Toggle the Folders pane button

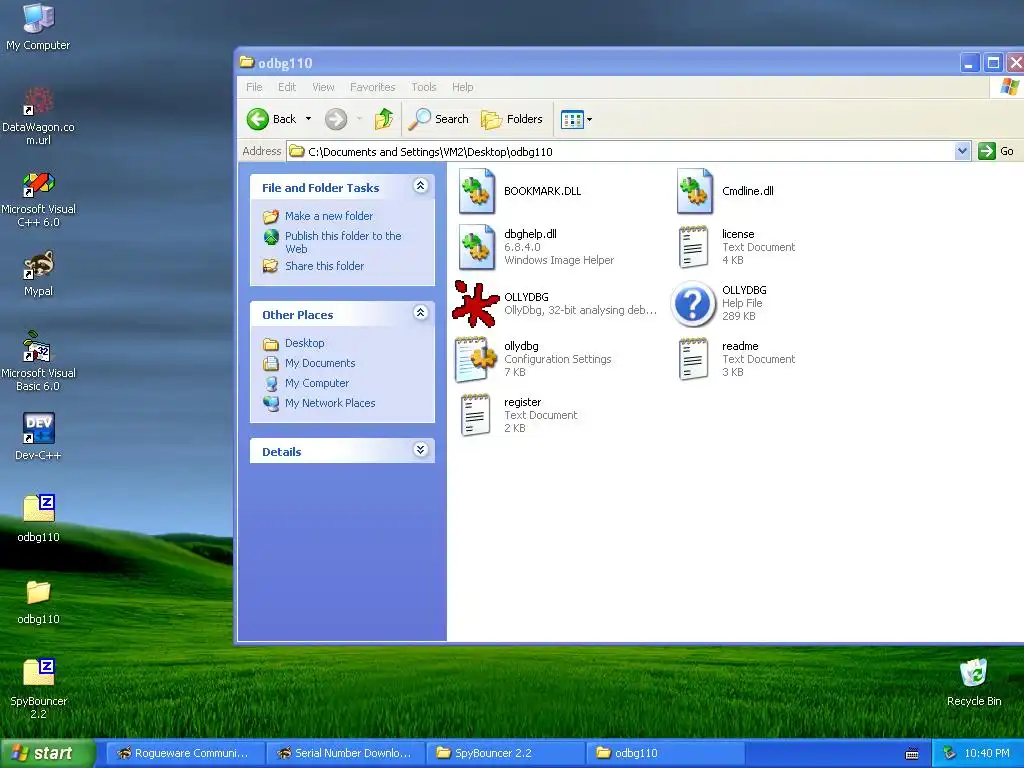coord(512,119)
